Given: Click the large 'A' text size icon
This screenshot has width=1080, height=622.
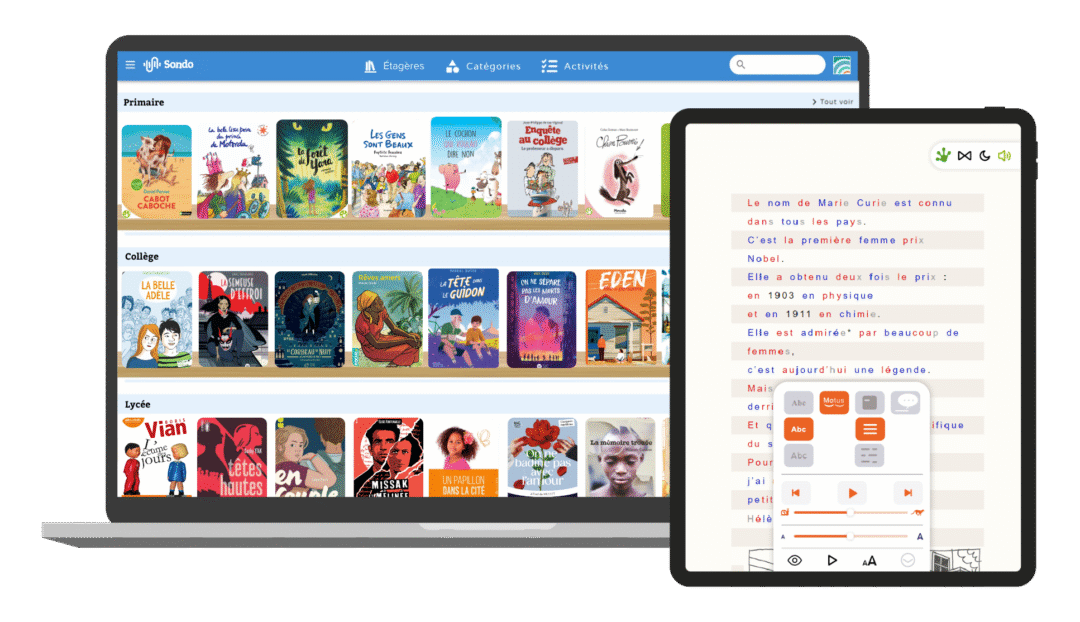Looking at the screenshot, I should [x=920, y=536].
